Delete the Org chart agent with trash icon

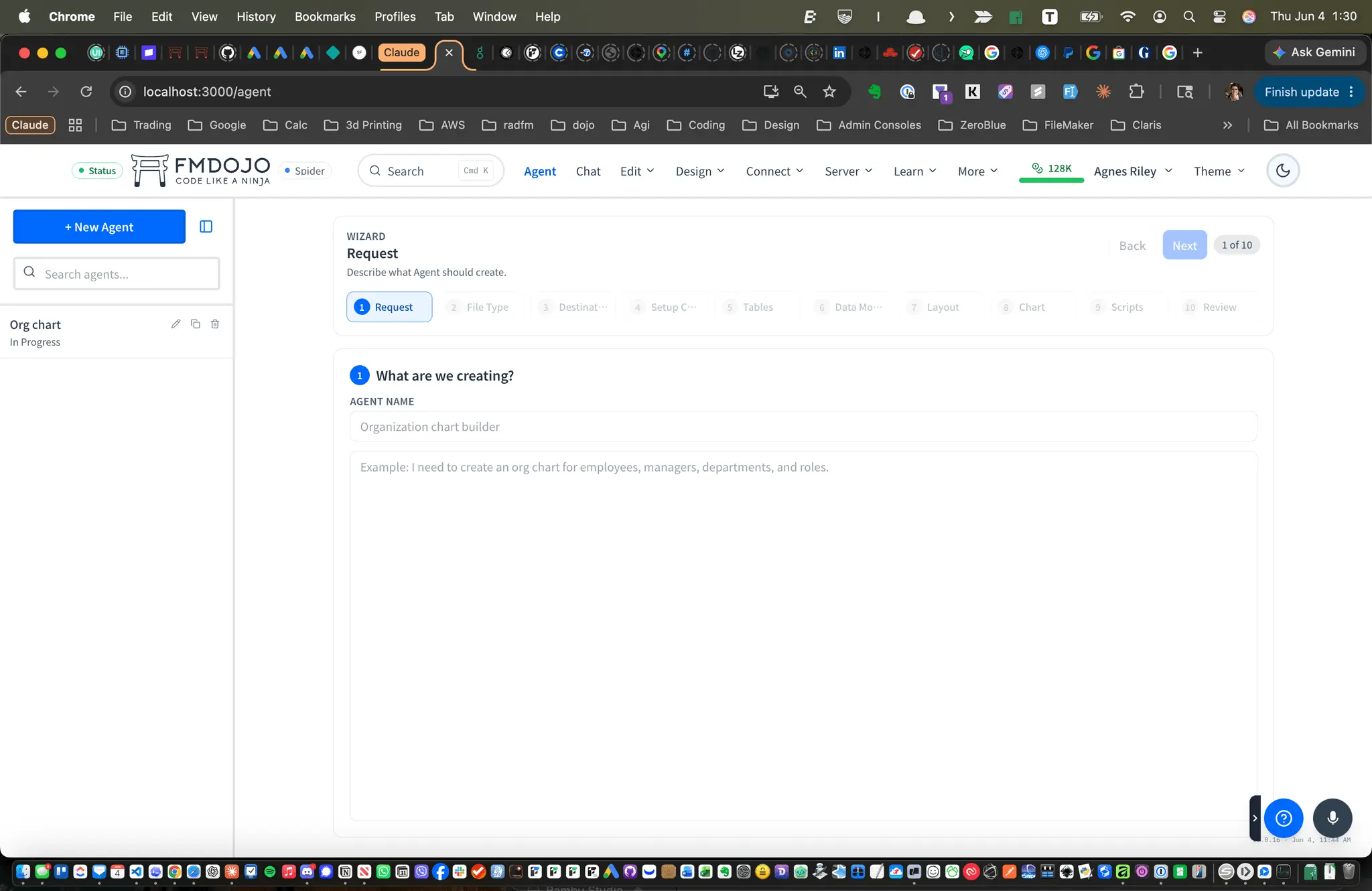[215, 324]
